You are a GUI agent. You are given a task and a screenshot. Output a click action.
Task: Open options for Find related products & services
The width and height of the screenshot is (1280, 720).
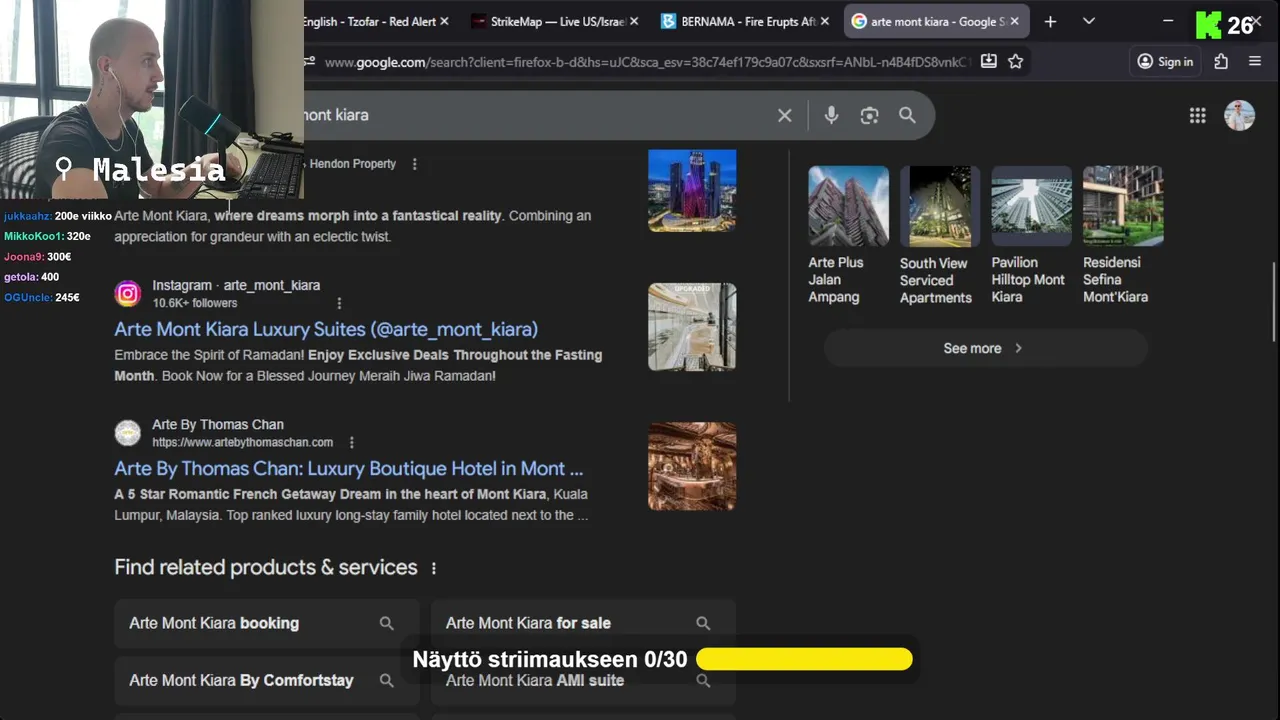click(434, 568)
